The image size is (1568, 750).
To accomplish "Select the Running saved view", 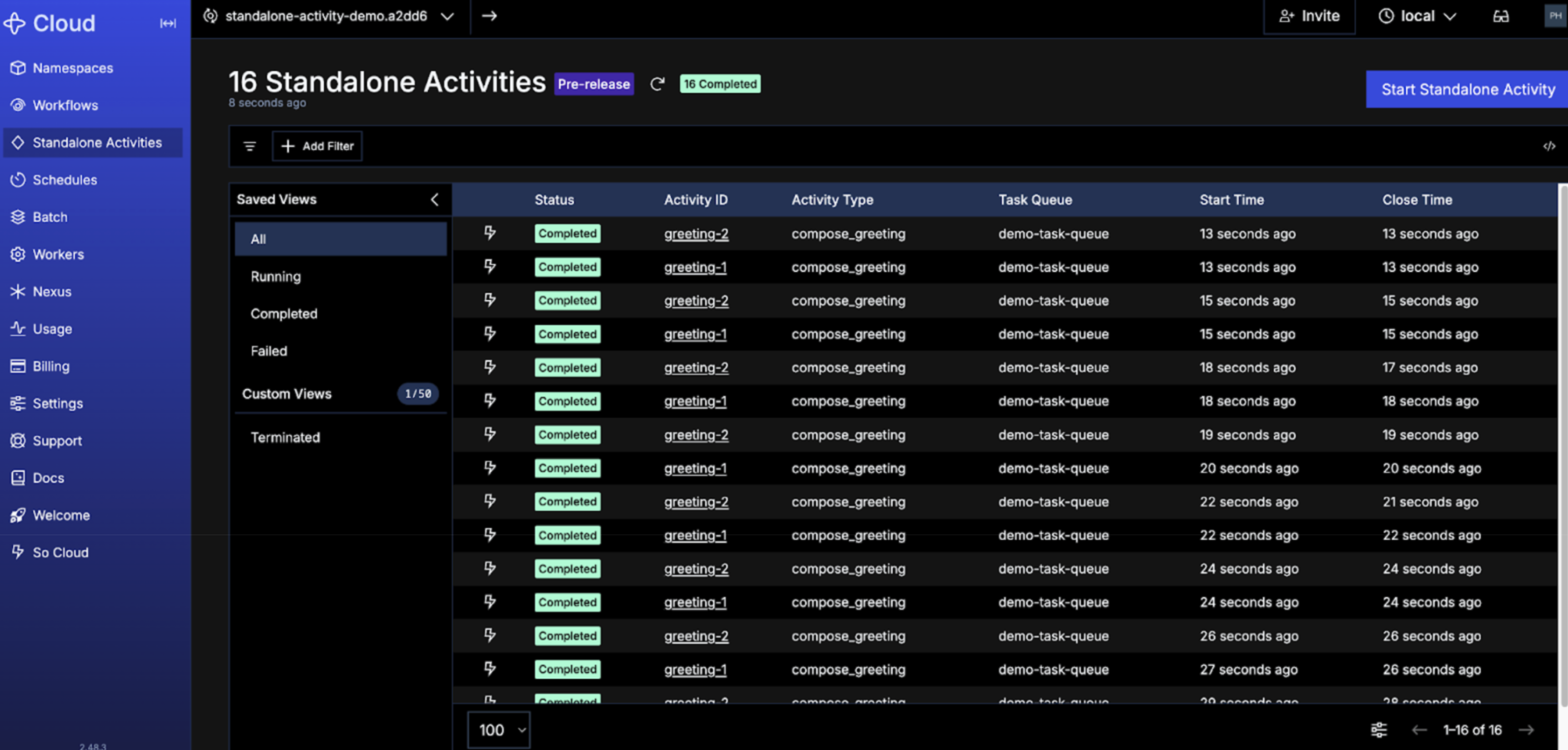I will tap(341, 276).
